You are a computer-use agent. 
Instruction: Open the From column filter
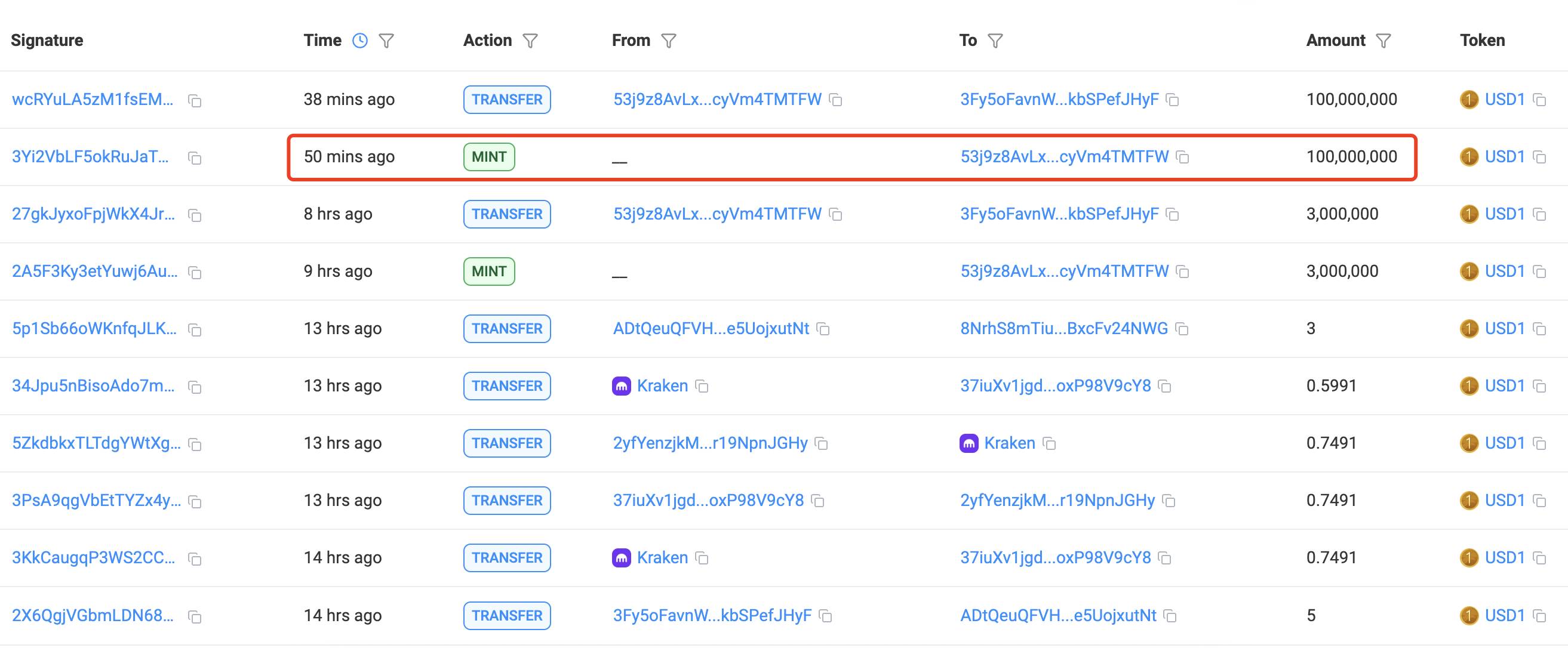click(x=669, y=41)
